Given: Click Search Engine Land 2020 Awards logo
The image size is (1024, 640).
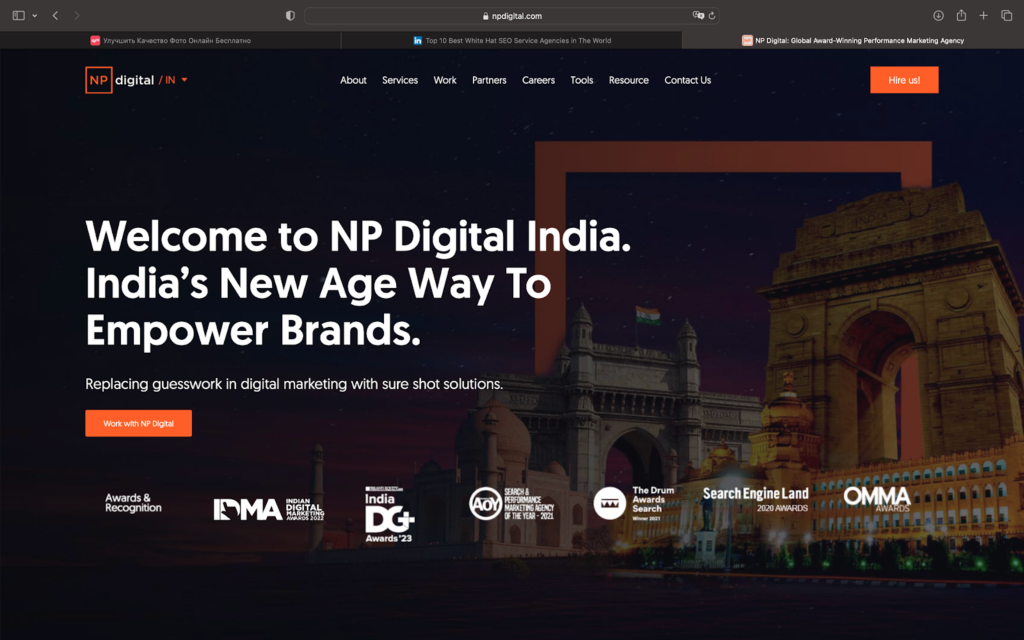Looking at the screenshot, I should point(755,499).
